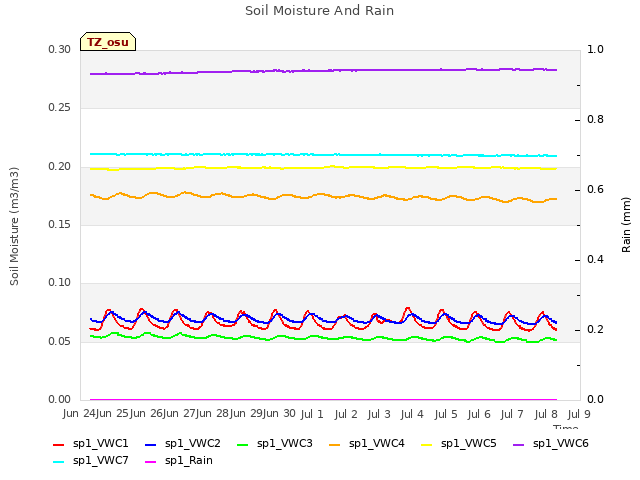Click the Jul 4 date tick label
This screenshot has width=640, height=480.
(412, 414)
